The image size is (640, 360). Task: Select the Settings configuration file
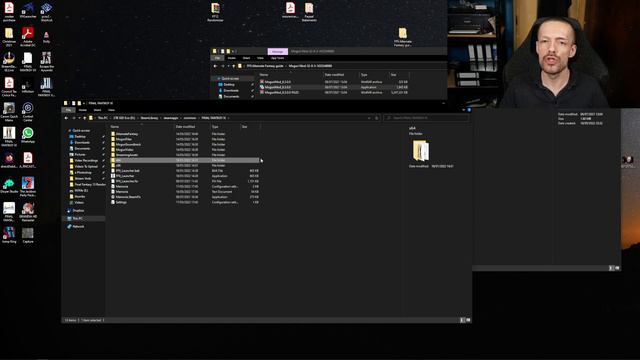(121, 202)
